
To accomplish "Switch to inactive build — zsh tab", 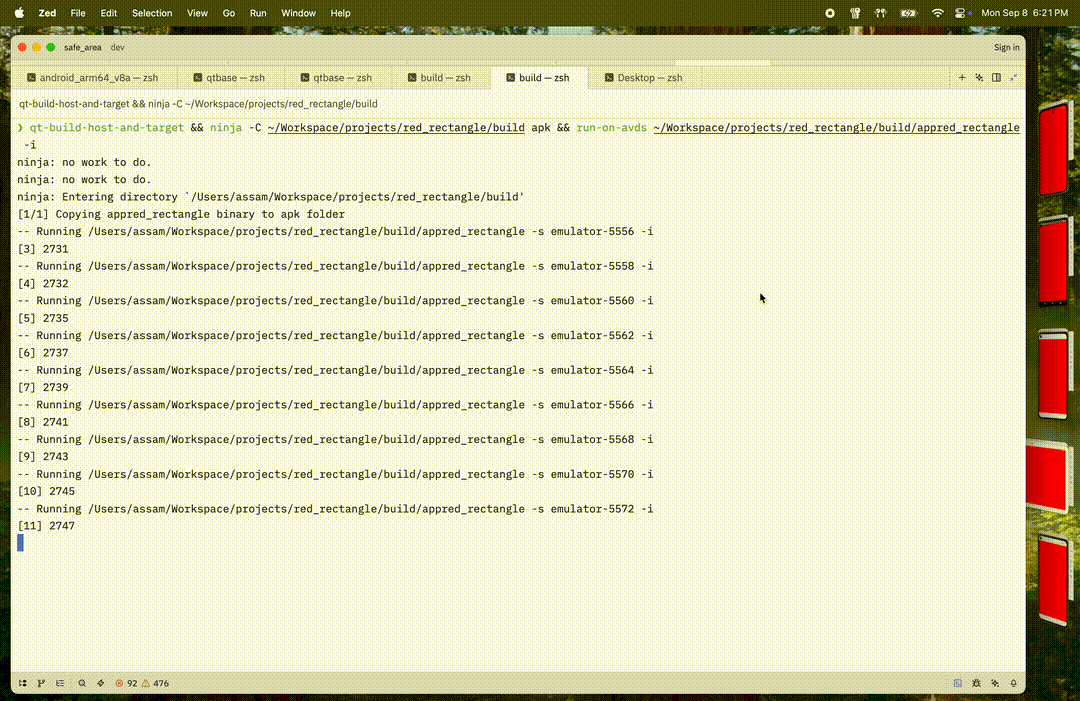I will click(x=439, y=78).
